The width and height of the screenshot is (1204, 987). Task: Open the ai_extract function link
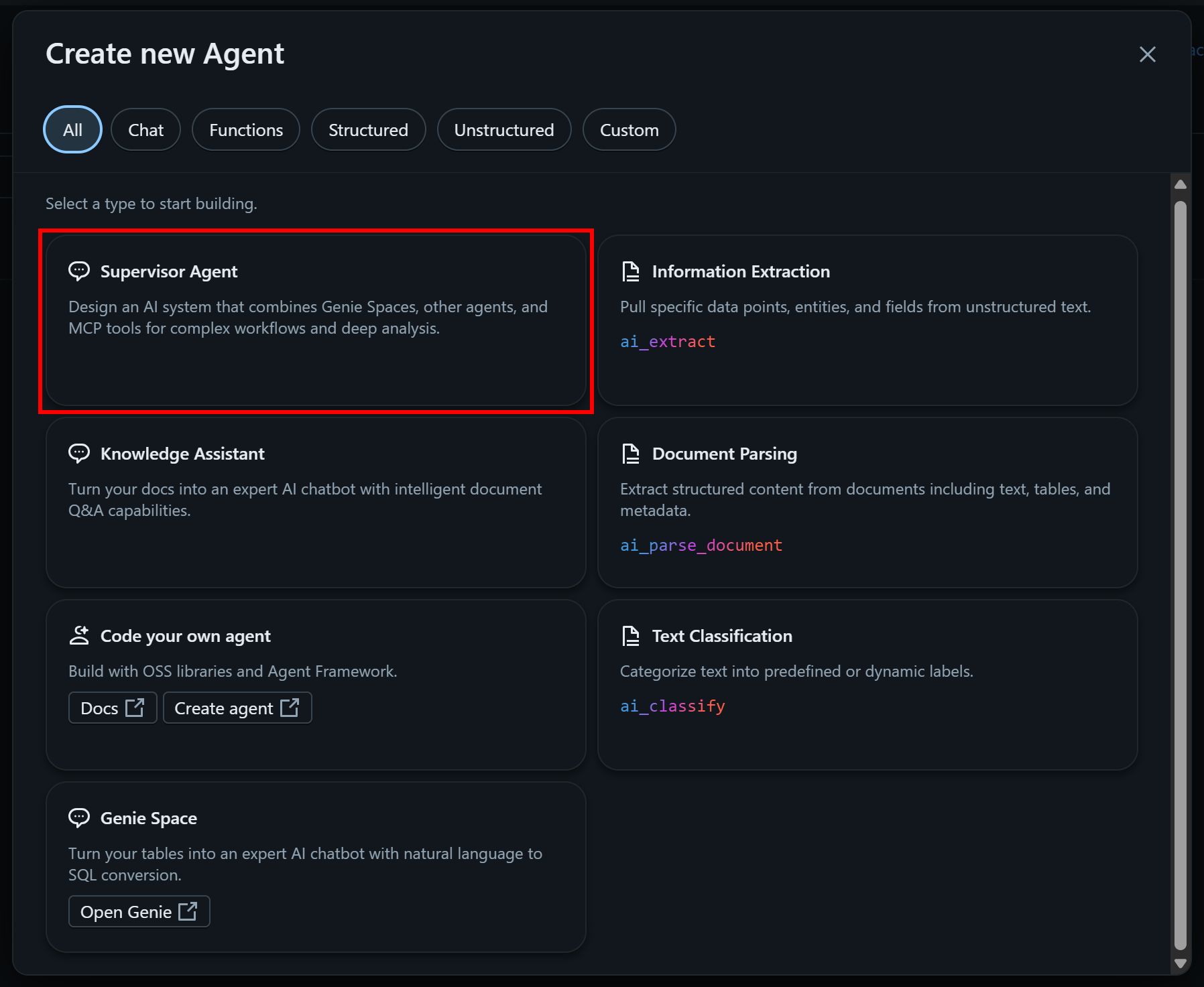point(668,342)
